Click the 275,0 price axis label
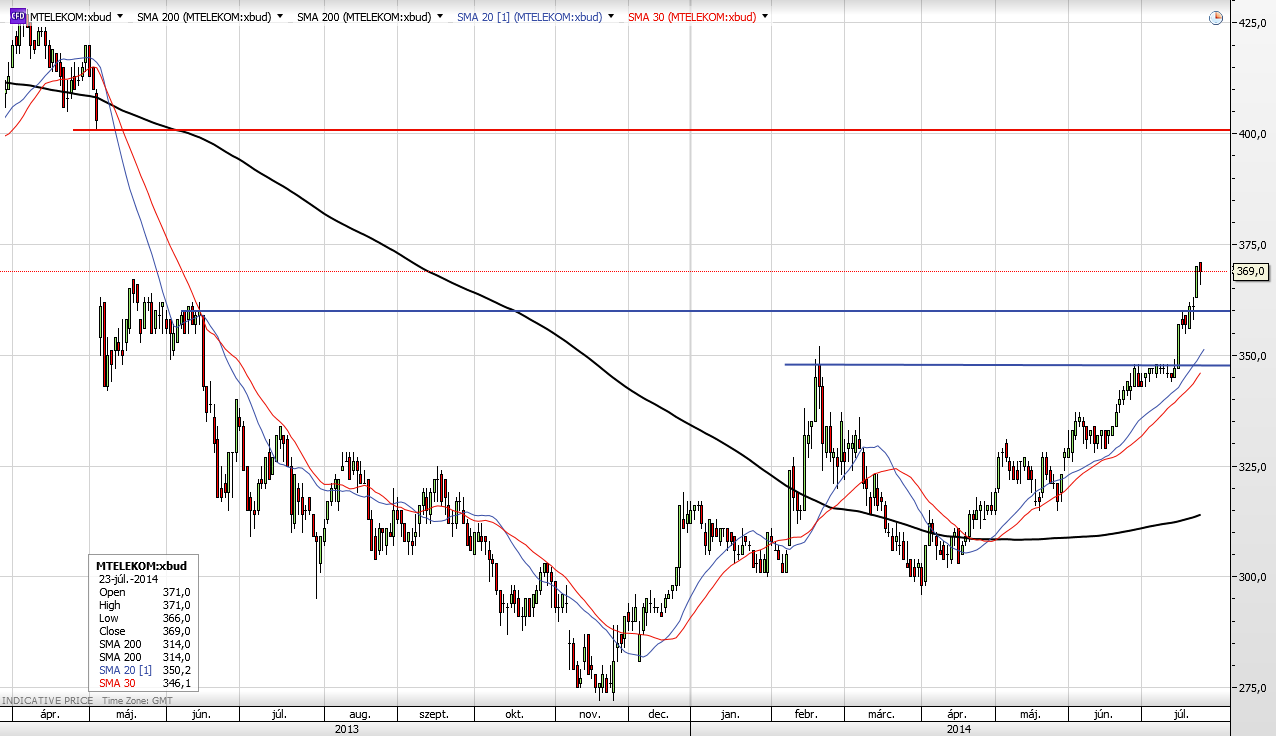Screen dimensions: 1276x736 [1253, 688]
